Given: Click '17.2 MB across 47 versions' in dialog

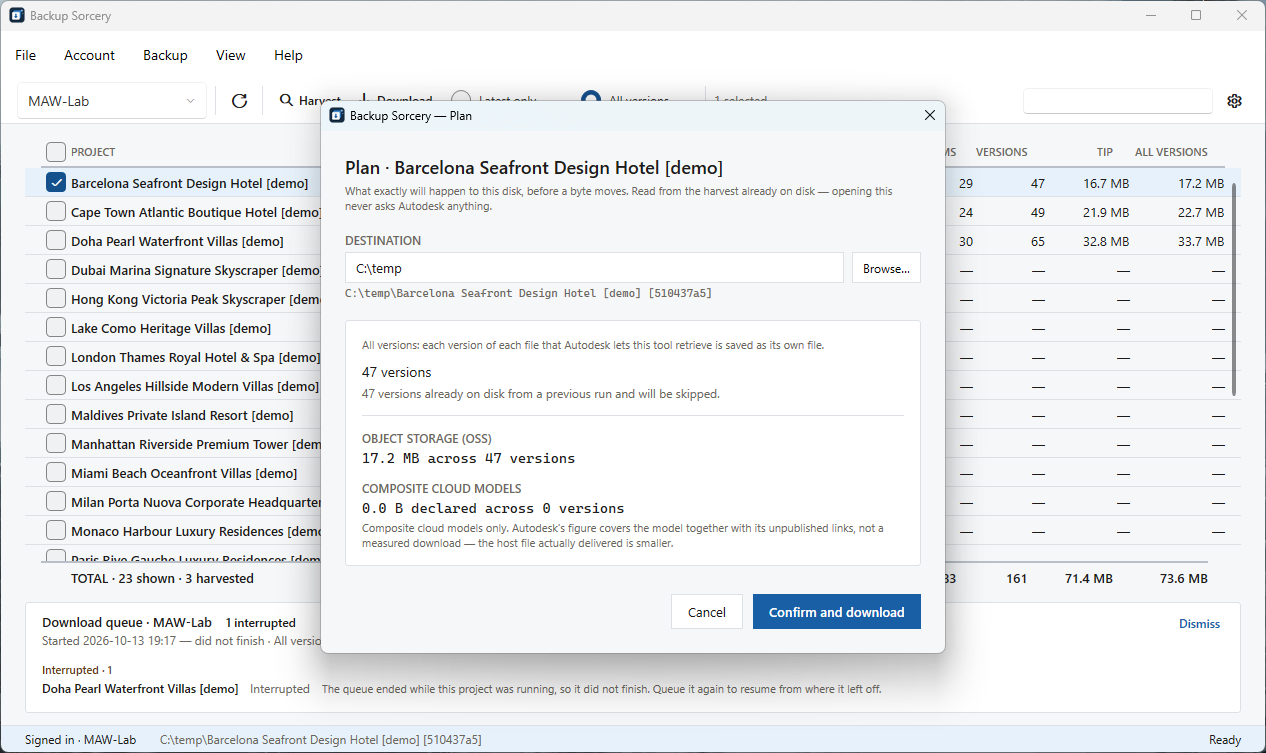Looking at the screenshot, I should (x=468, y=459).
